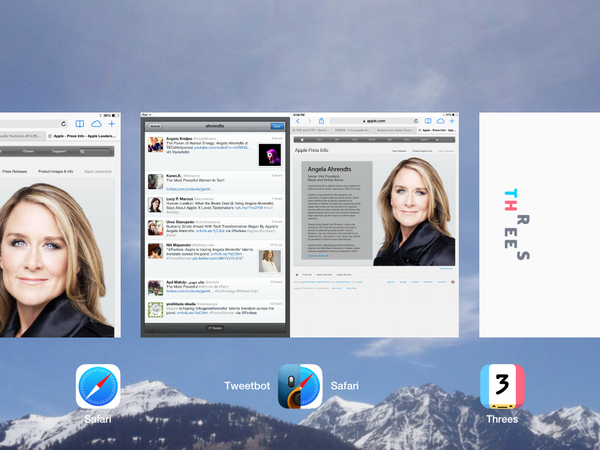Viewport: 600px width, 450px height.
Task: Open photo thumbnail in Nili Majumder's tweet
Action: point(269,261)
